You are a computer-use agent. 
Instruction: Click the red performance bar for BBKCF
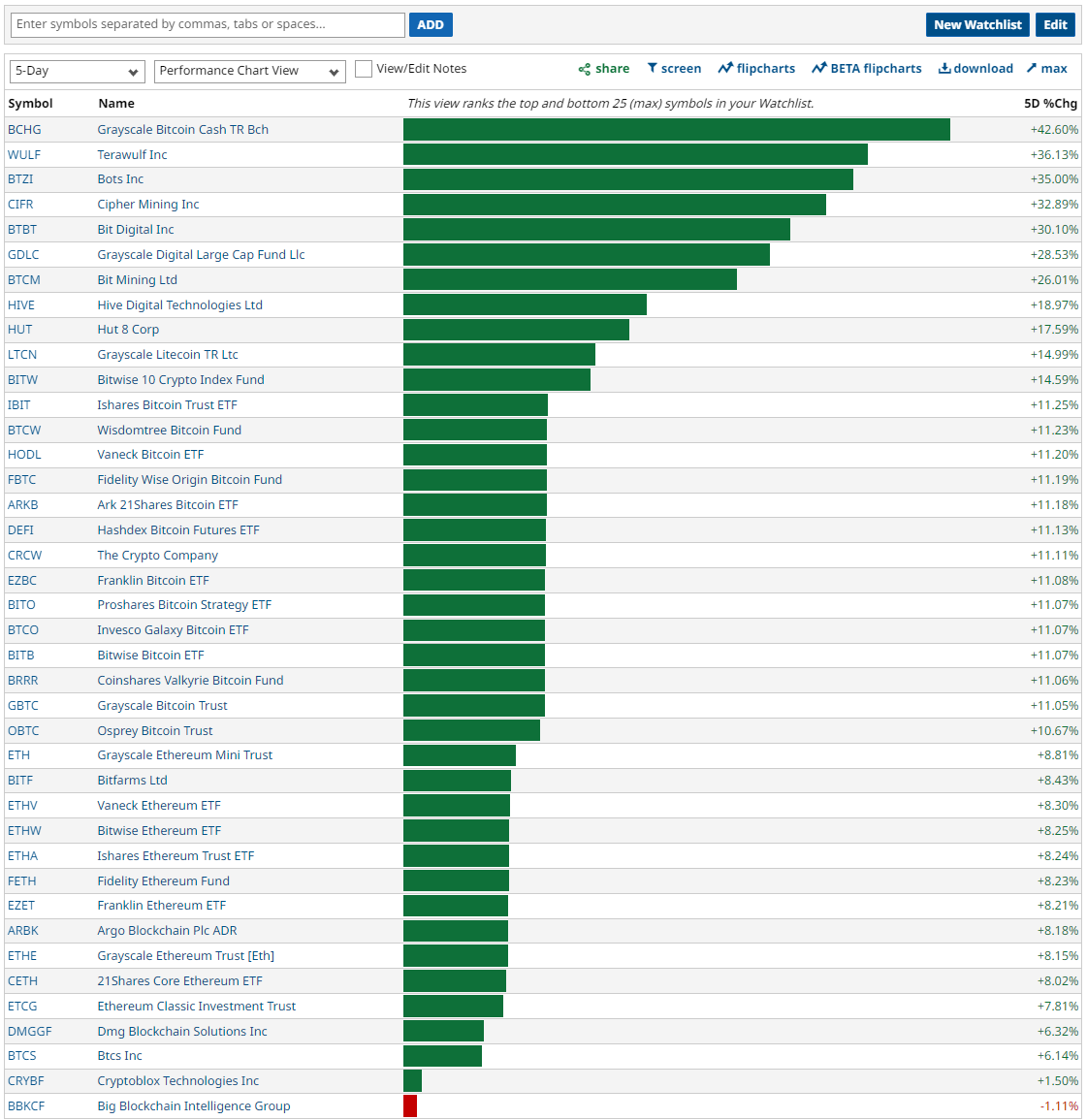(x=410, y=1106)
